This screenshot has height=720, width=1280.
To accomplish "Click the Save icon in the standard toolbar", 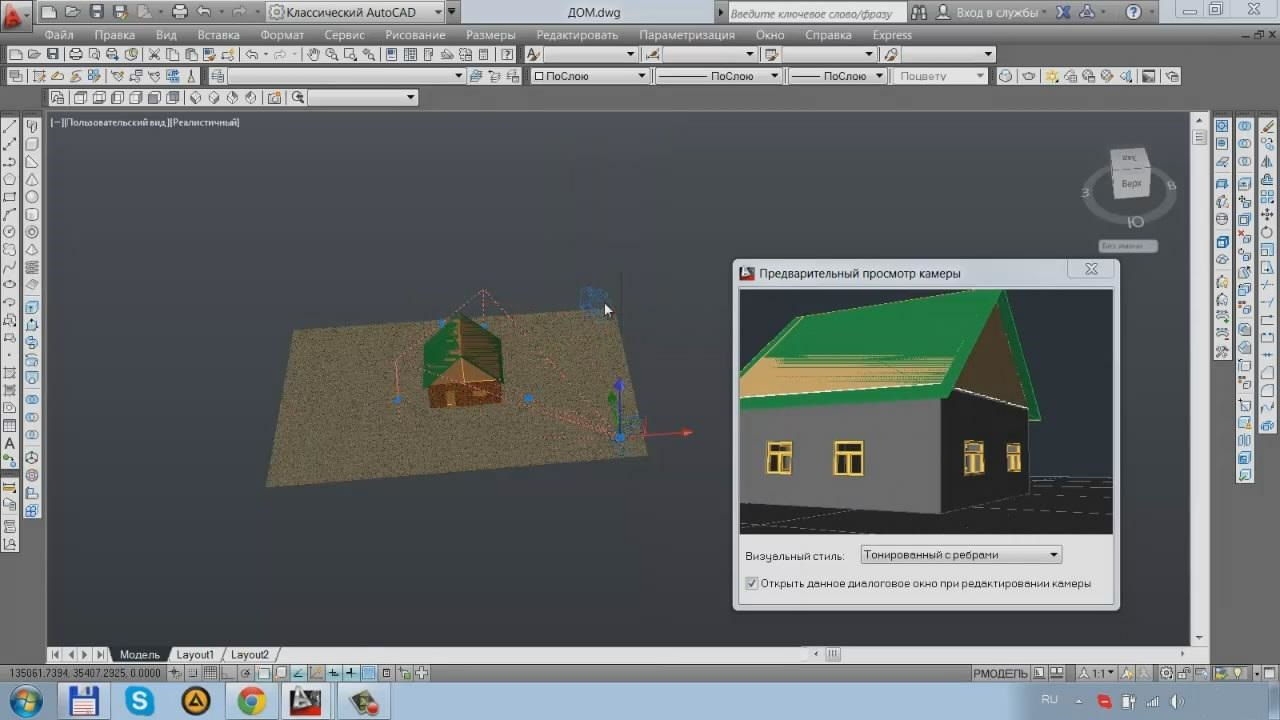I will pyautogui.click(x=52, y=54).
